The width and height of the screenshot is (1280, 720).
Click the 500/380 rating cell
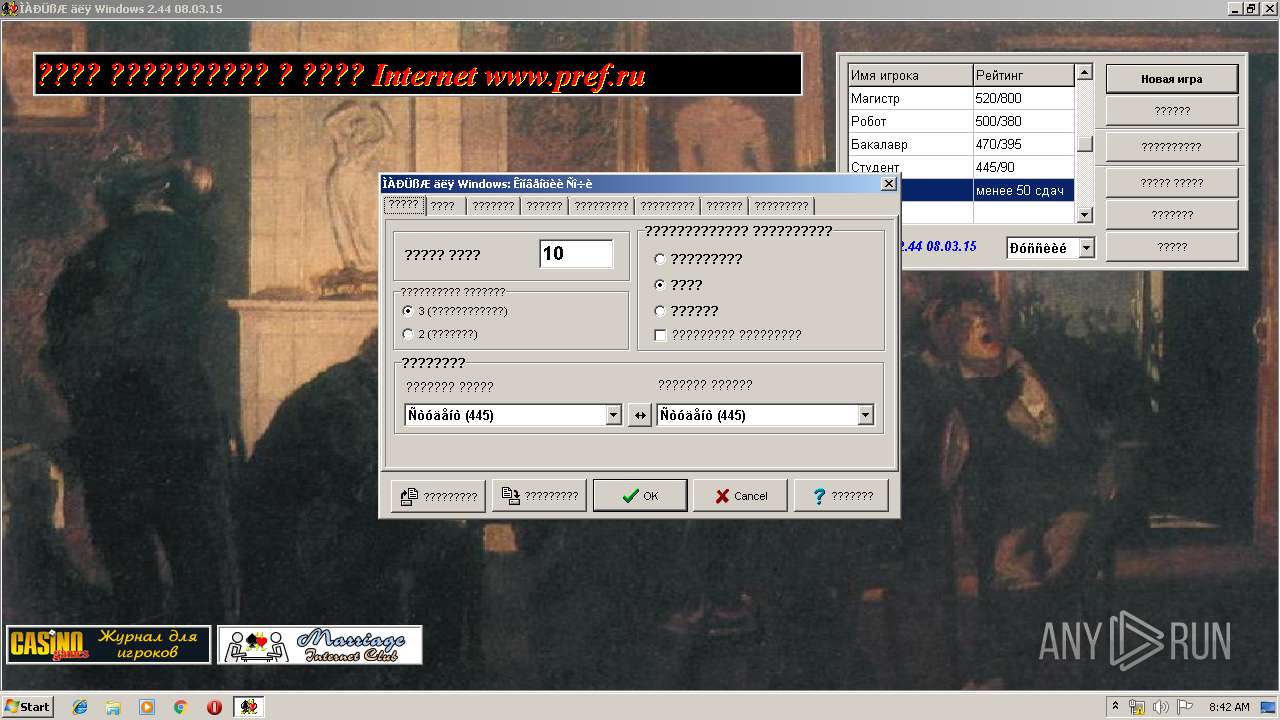pos(1024,121)
